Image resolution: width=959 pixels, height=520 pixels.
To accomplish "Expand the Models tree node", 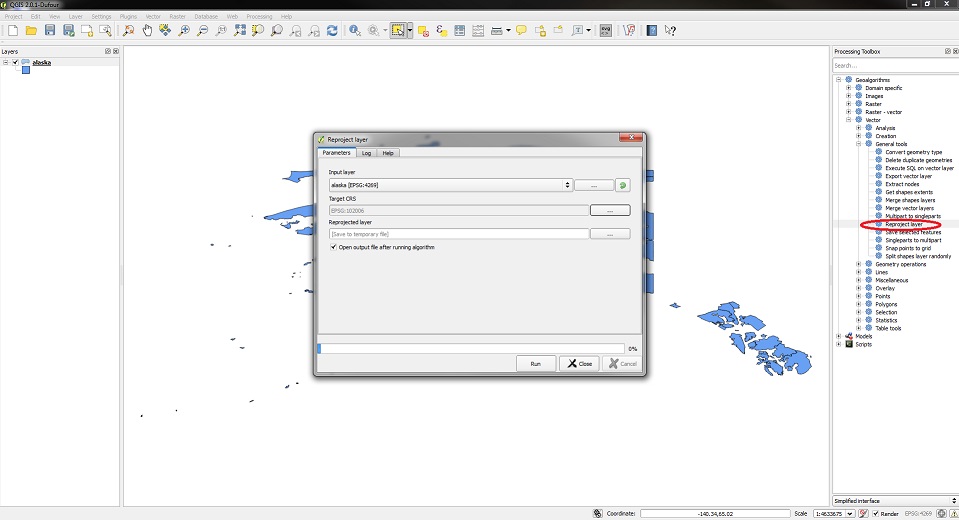I will click(x=839, y=336).
